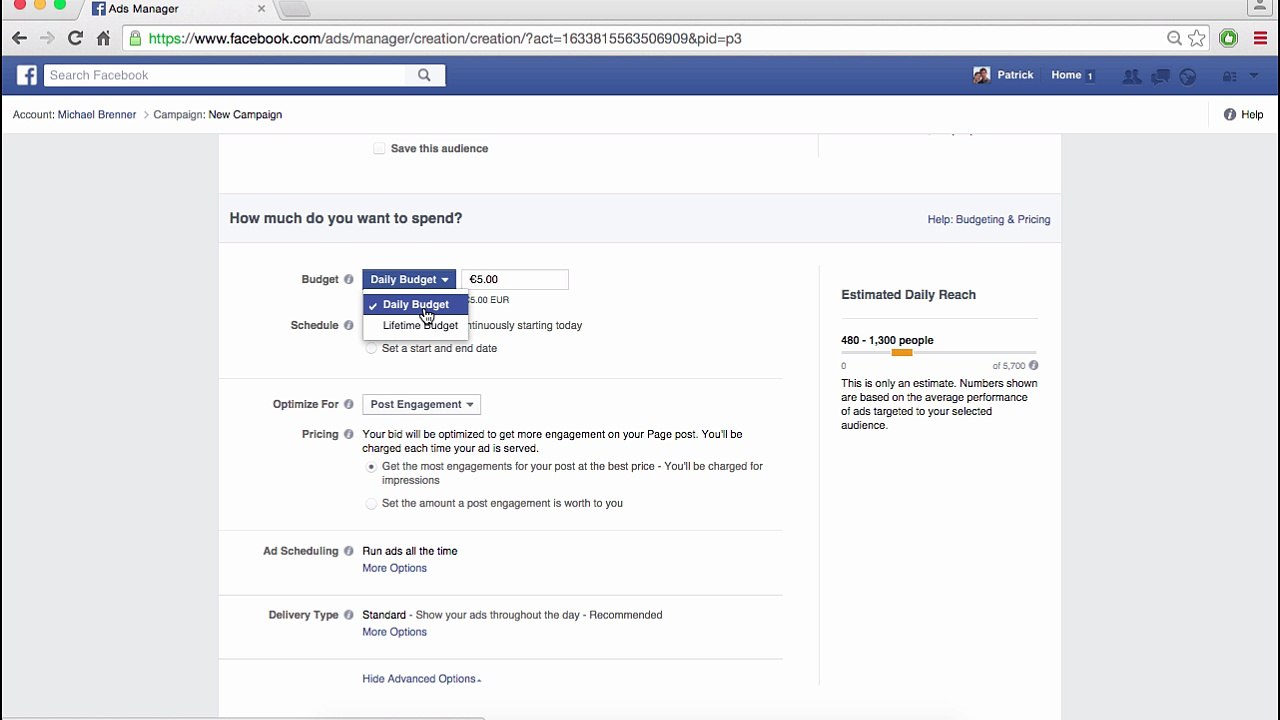
Task: Click the Facebook logo icon
Action: [27, 75]
